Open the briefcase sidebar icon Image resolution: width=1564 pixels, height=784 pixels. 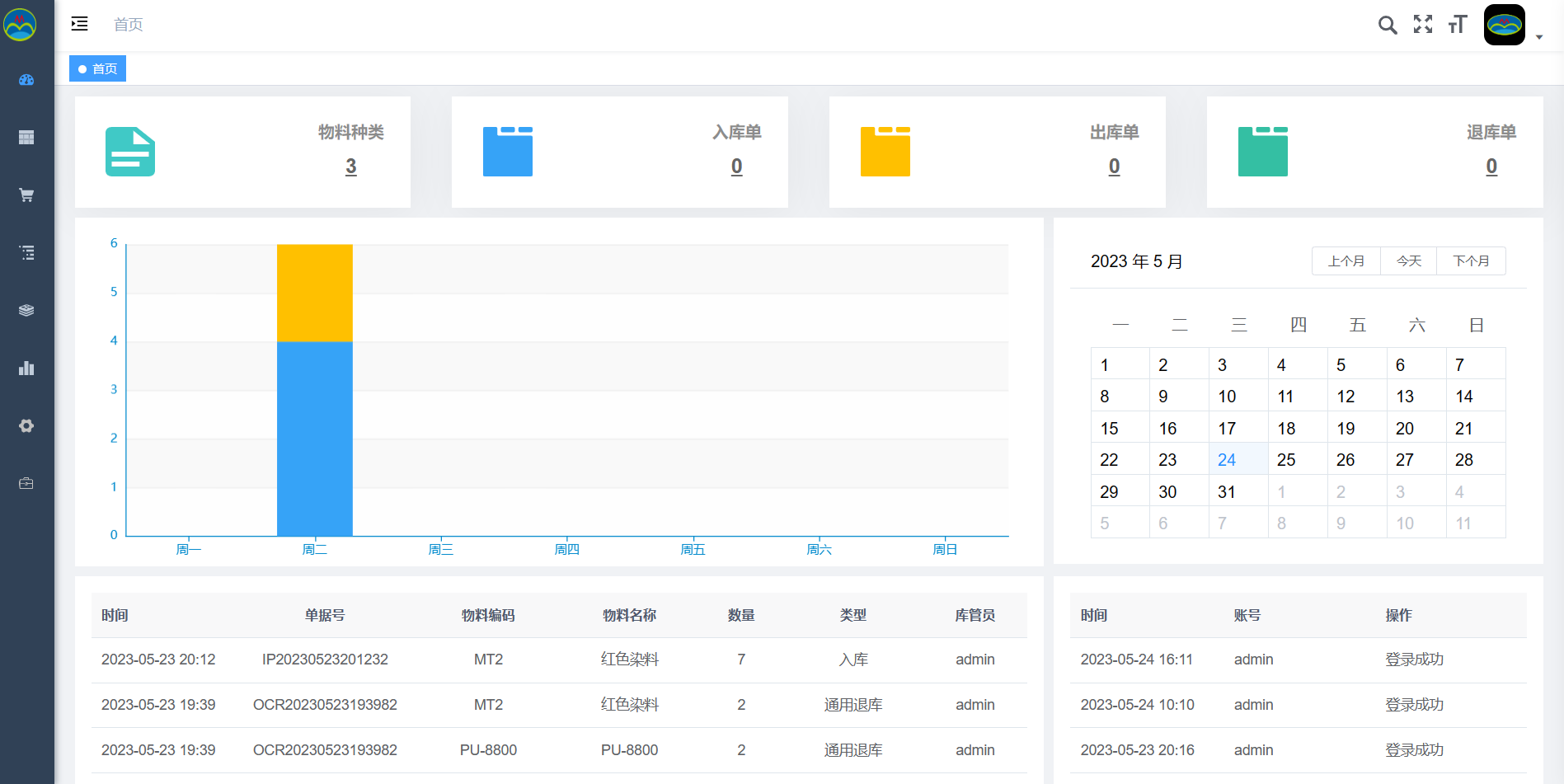pos(26,484)
